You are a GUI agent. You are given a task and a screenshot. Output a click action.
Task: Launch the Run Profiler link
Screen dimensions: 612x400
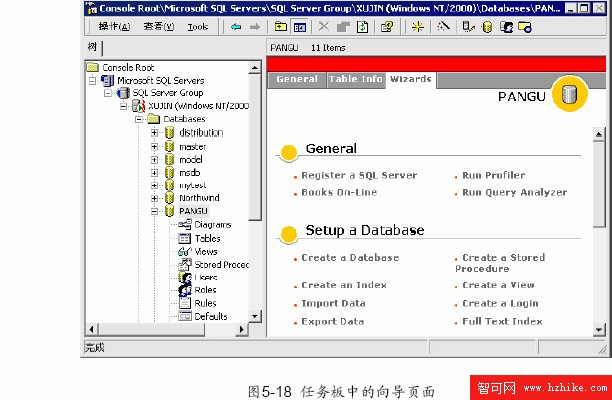coord(494,176)
